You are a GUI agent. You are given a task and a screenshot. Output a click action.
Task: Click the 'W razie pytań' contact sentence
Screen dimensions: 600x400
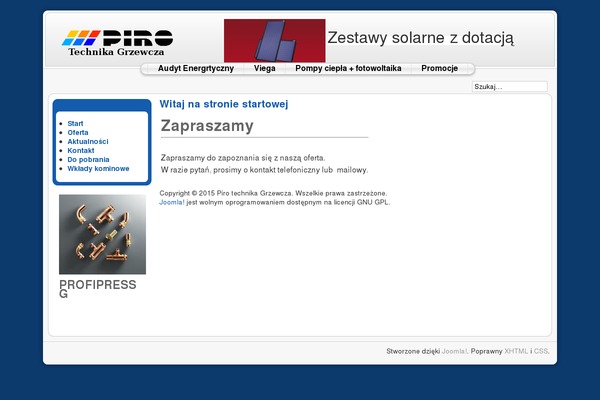tap(264, 170)
